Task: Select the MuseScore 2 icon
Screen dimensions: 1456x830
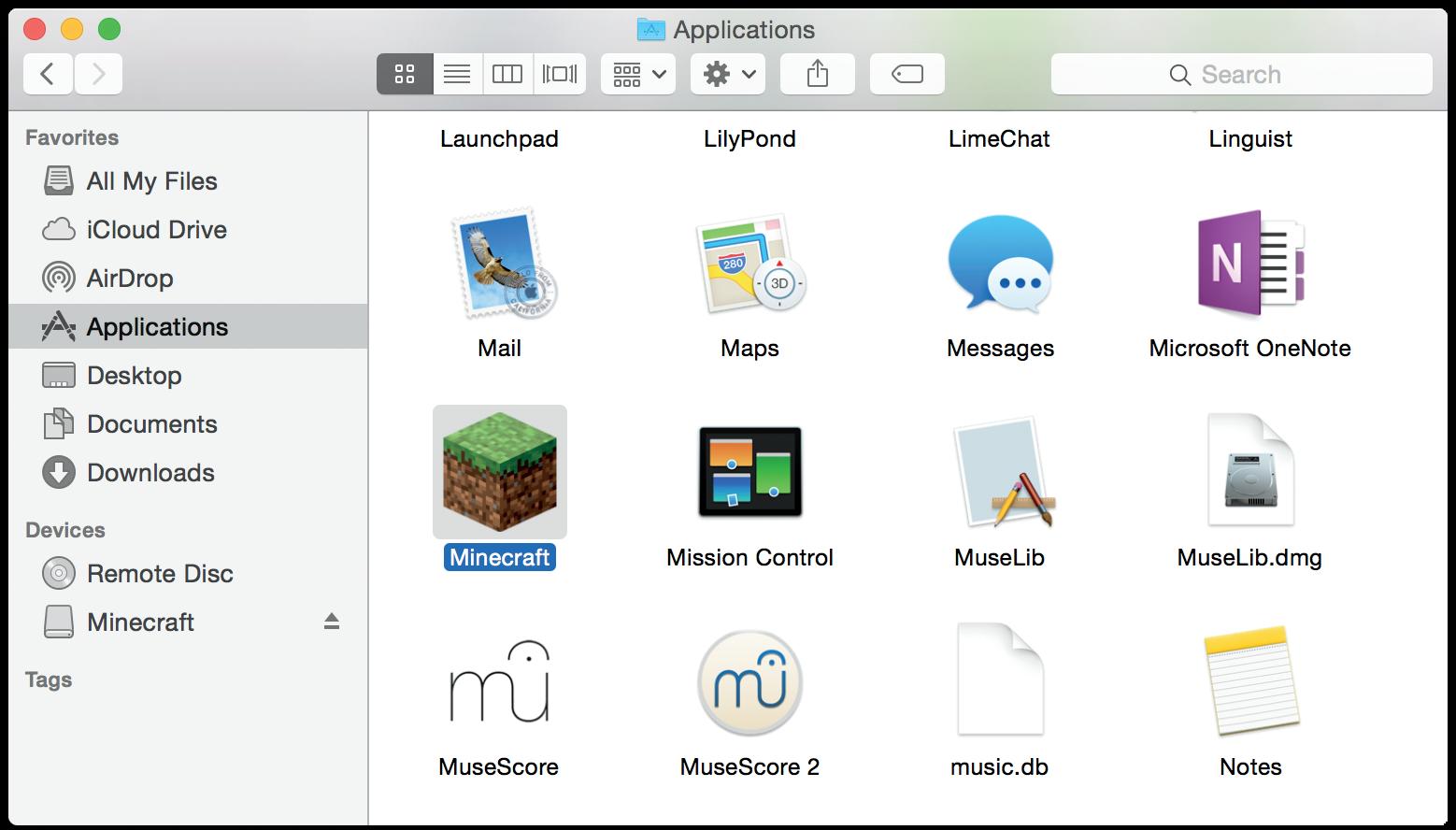Action: click(750, 682)
